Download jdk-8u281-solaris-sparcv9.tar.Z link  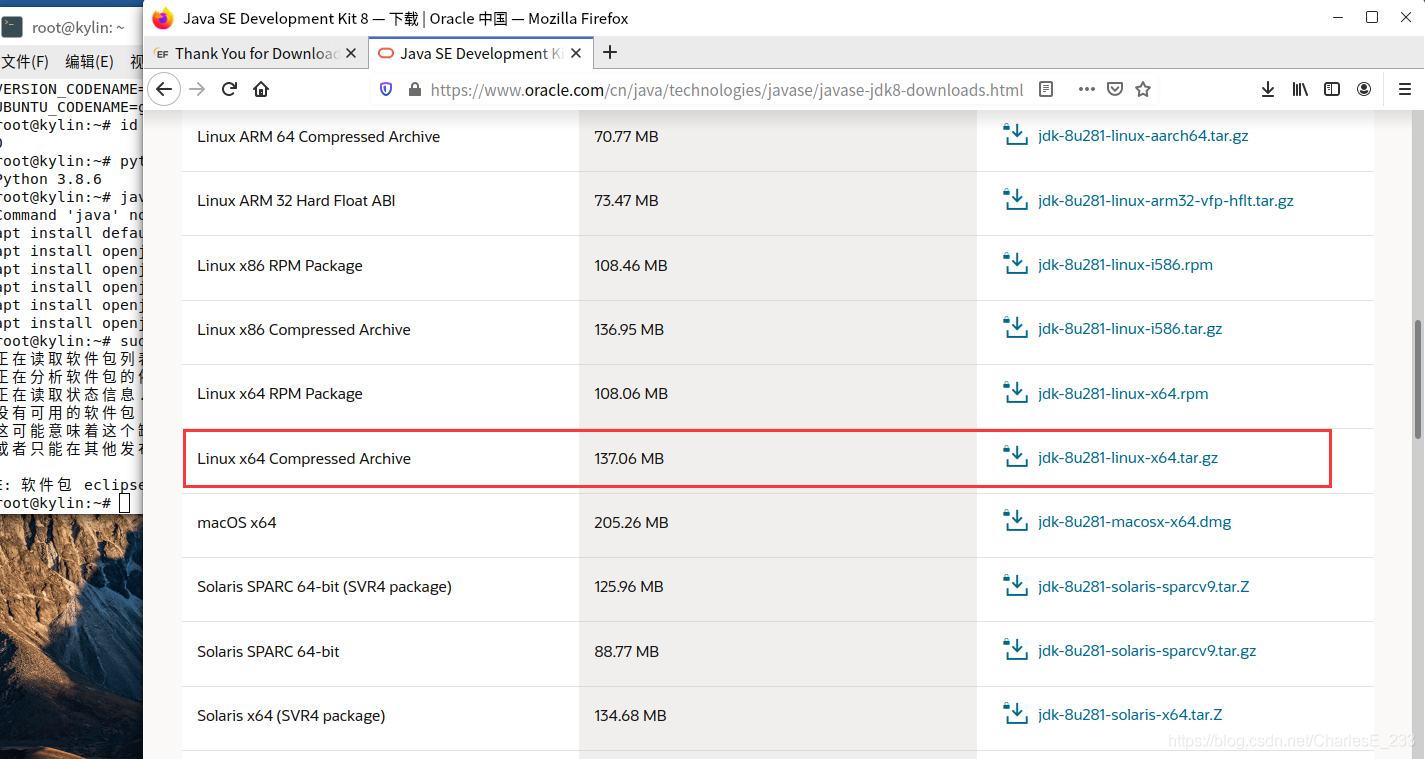(1143, 586)
